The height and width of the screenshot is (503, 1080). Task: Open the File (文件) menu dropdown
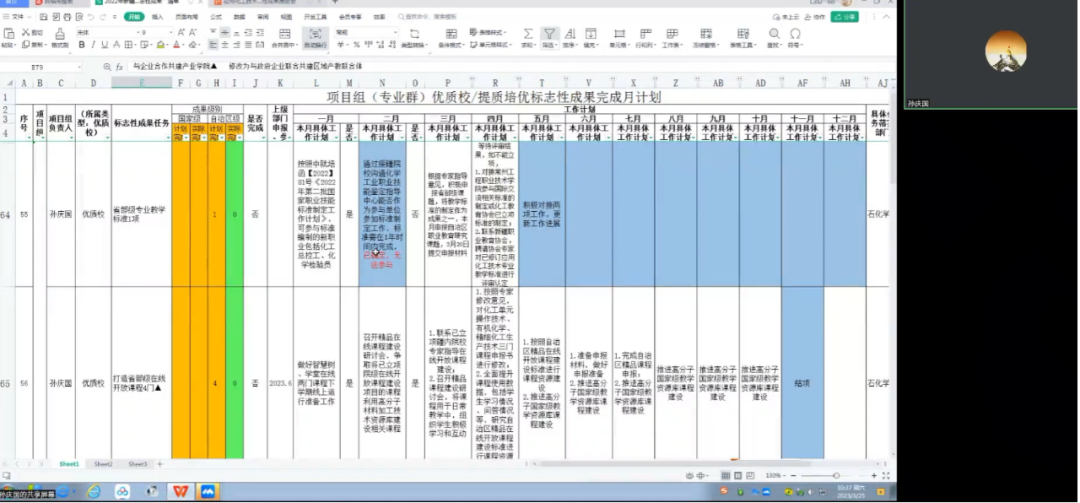17,17
